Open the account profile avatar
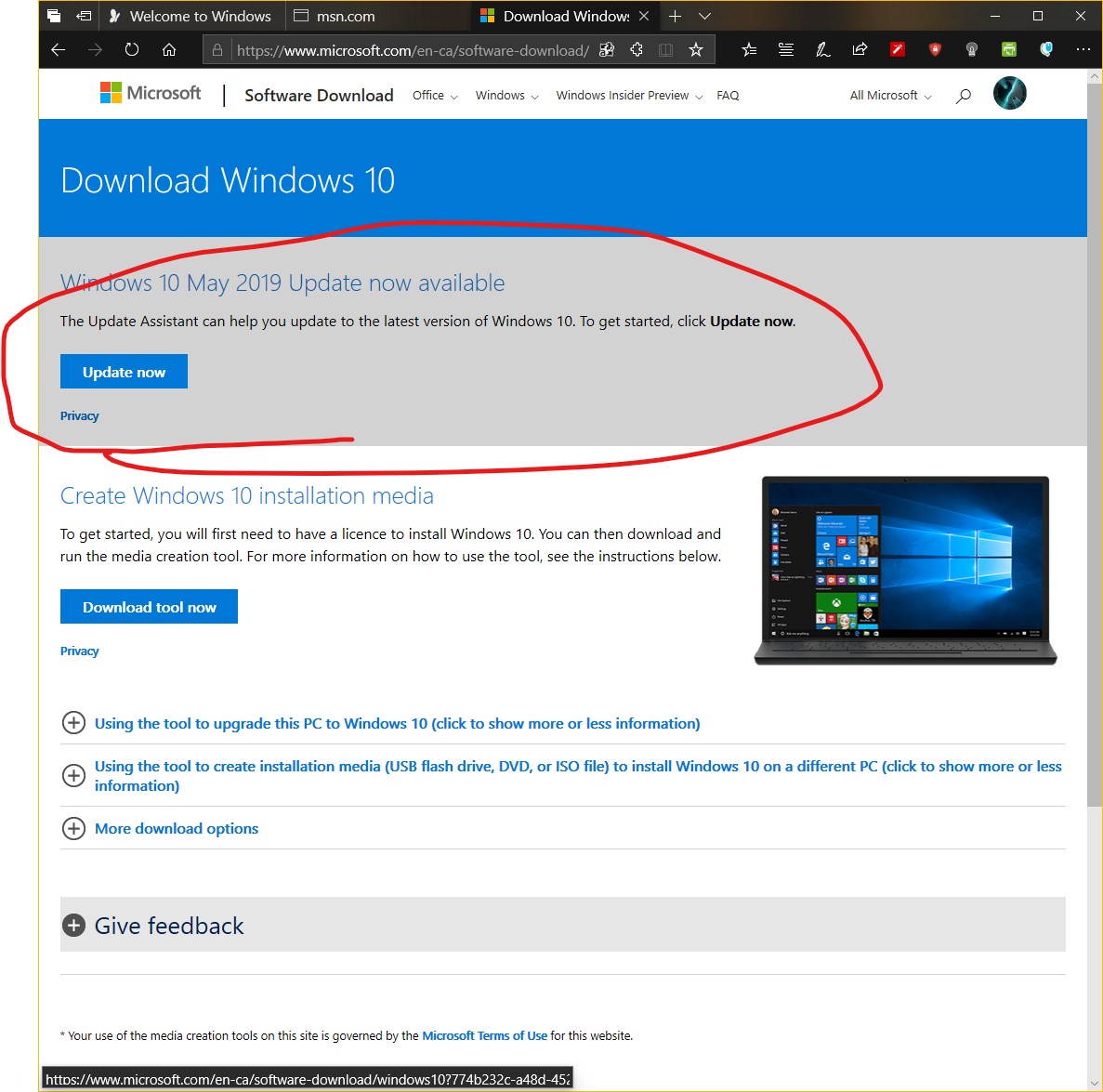This screenshot has width=1103, height=1092. (1009, 93)
